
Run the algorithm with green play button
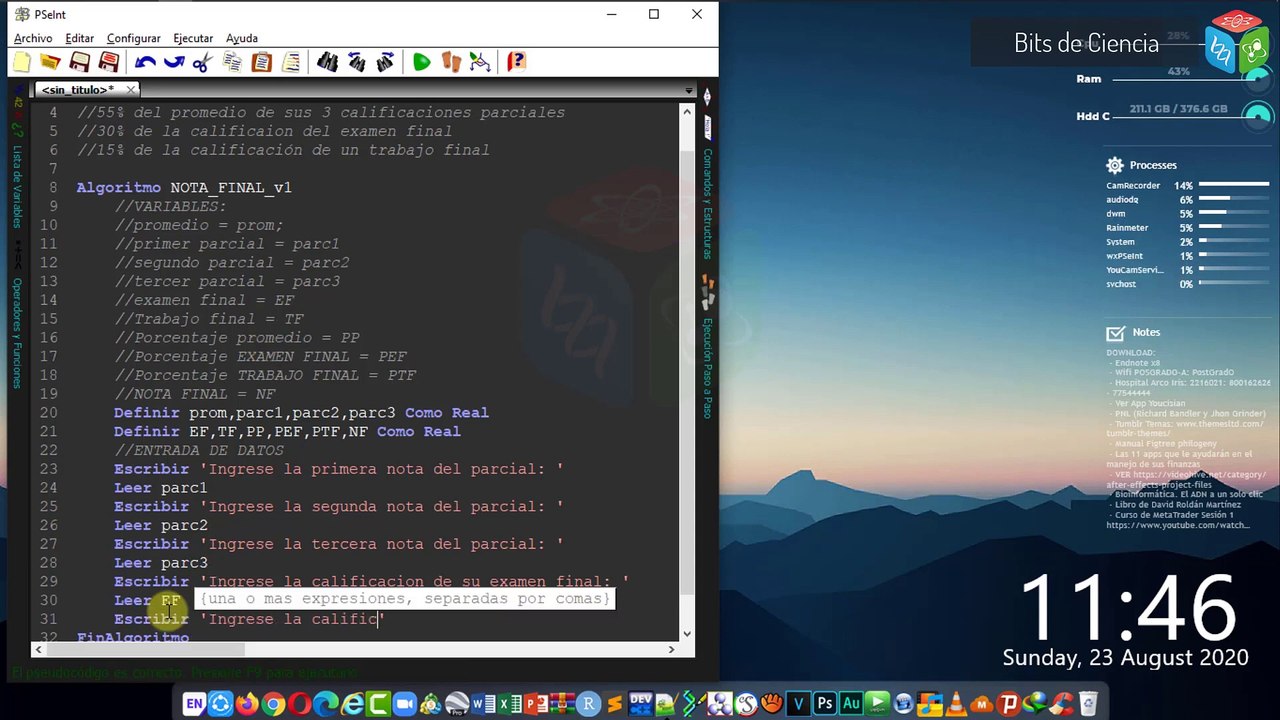[x=421, y=62]
